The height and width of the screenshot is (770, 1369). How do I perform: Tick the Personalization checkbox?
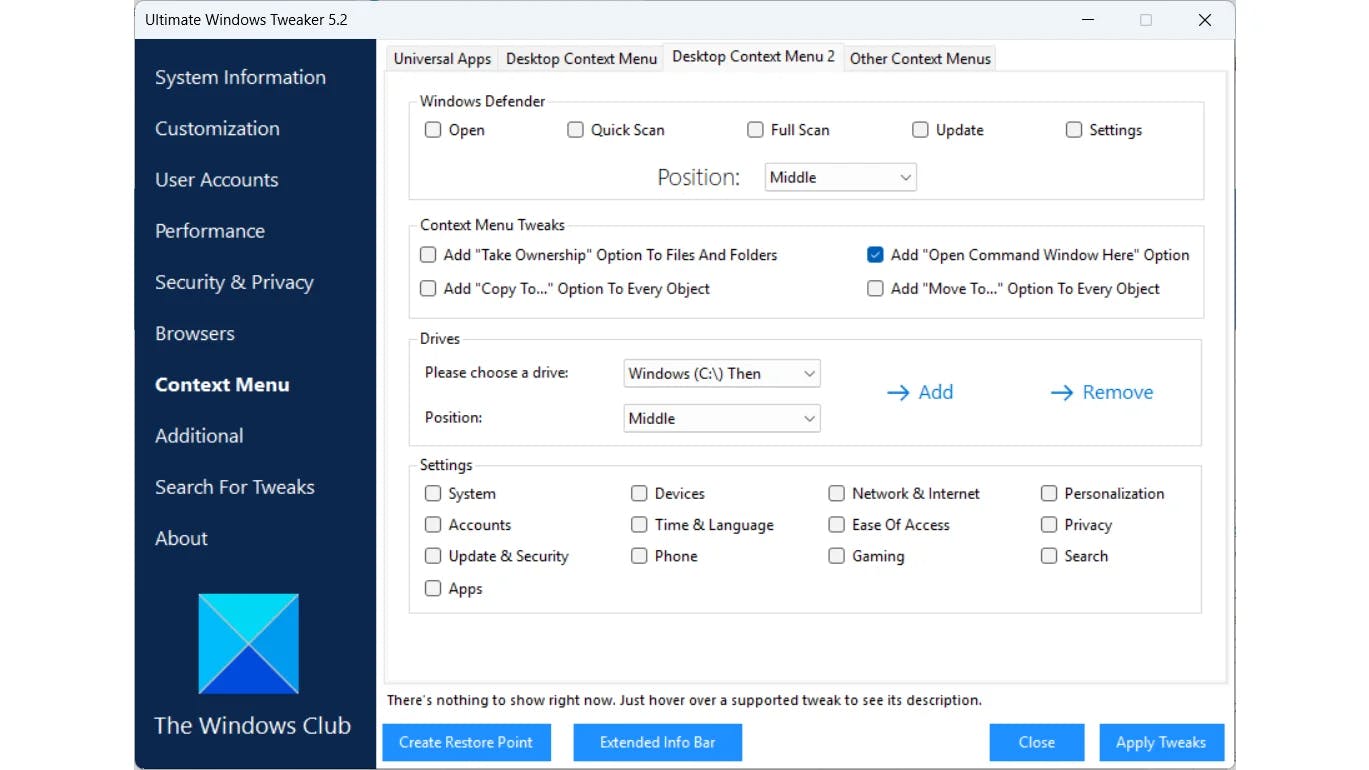[1049, 493]
